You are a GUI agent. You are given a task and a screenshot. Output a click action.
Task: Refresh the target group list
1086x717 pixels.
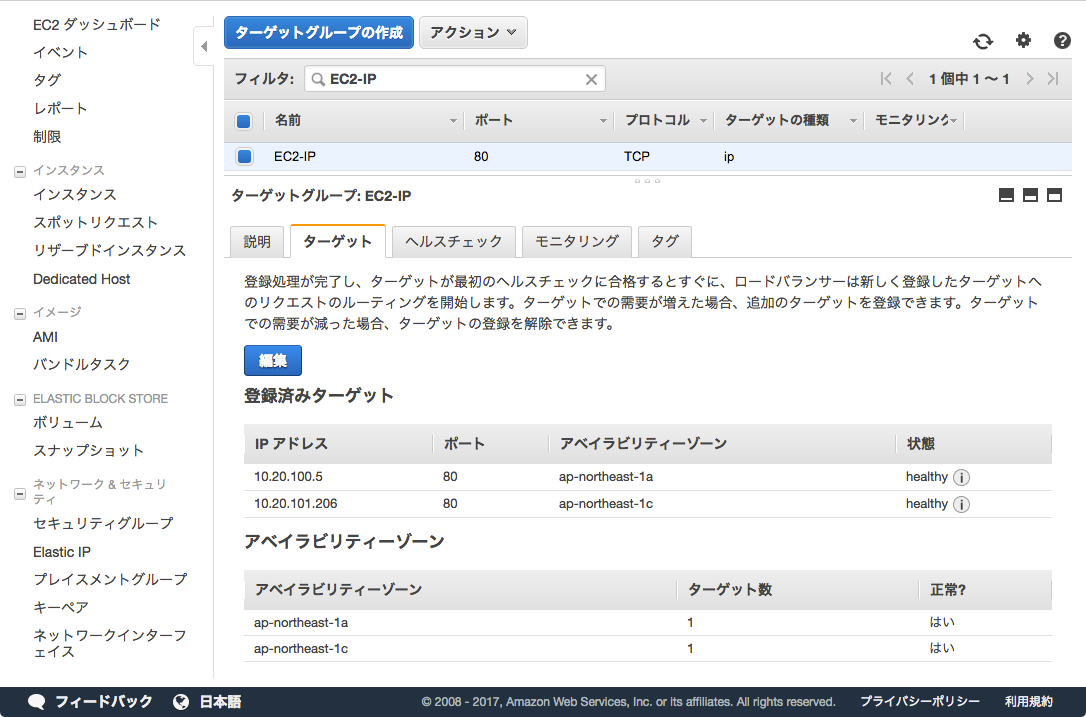click(x=983, y=40)
